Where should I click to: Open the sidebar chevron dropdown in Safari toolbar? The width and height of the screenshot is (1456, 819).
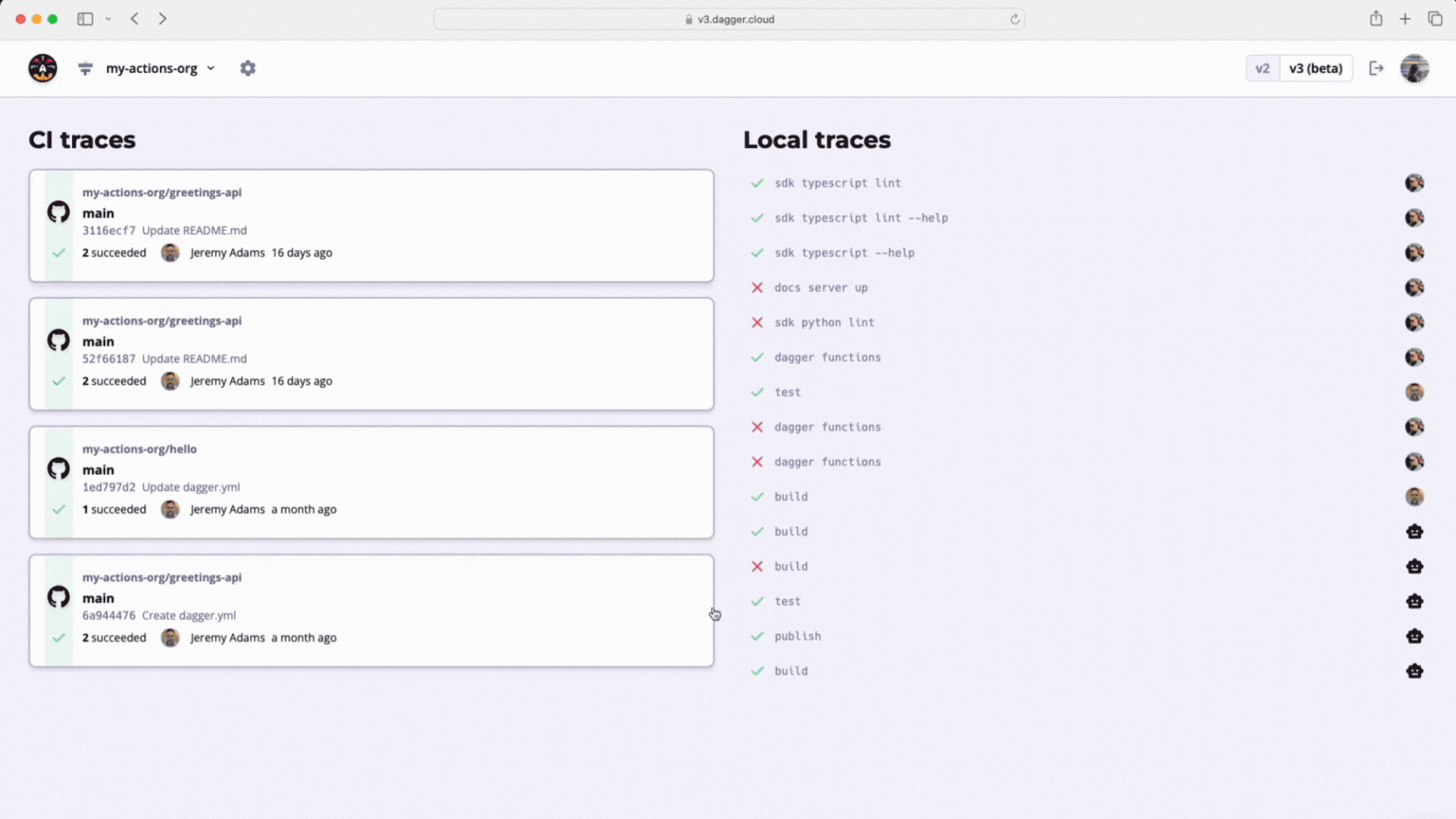109,18
